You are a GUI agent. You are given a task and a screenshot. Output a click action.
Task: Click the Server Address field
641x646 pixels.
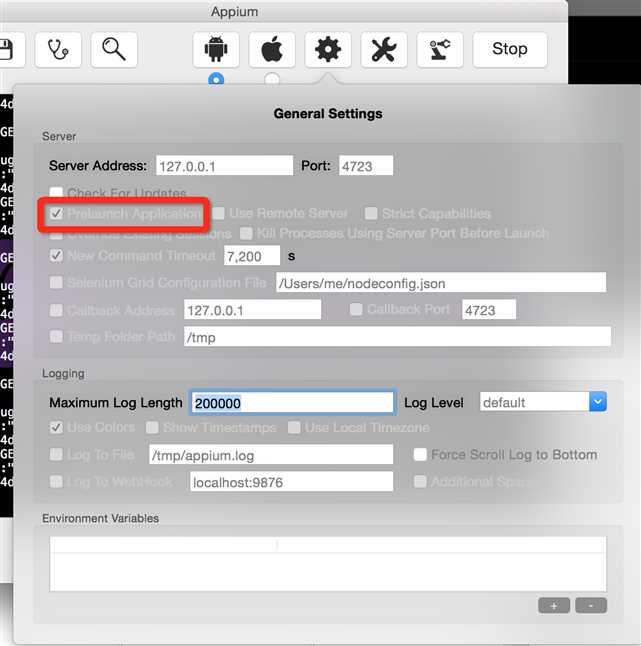[225, 166]
